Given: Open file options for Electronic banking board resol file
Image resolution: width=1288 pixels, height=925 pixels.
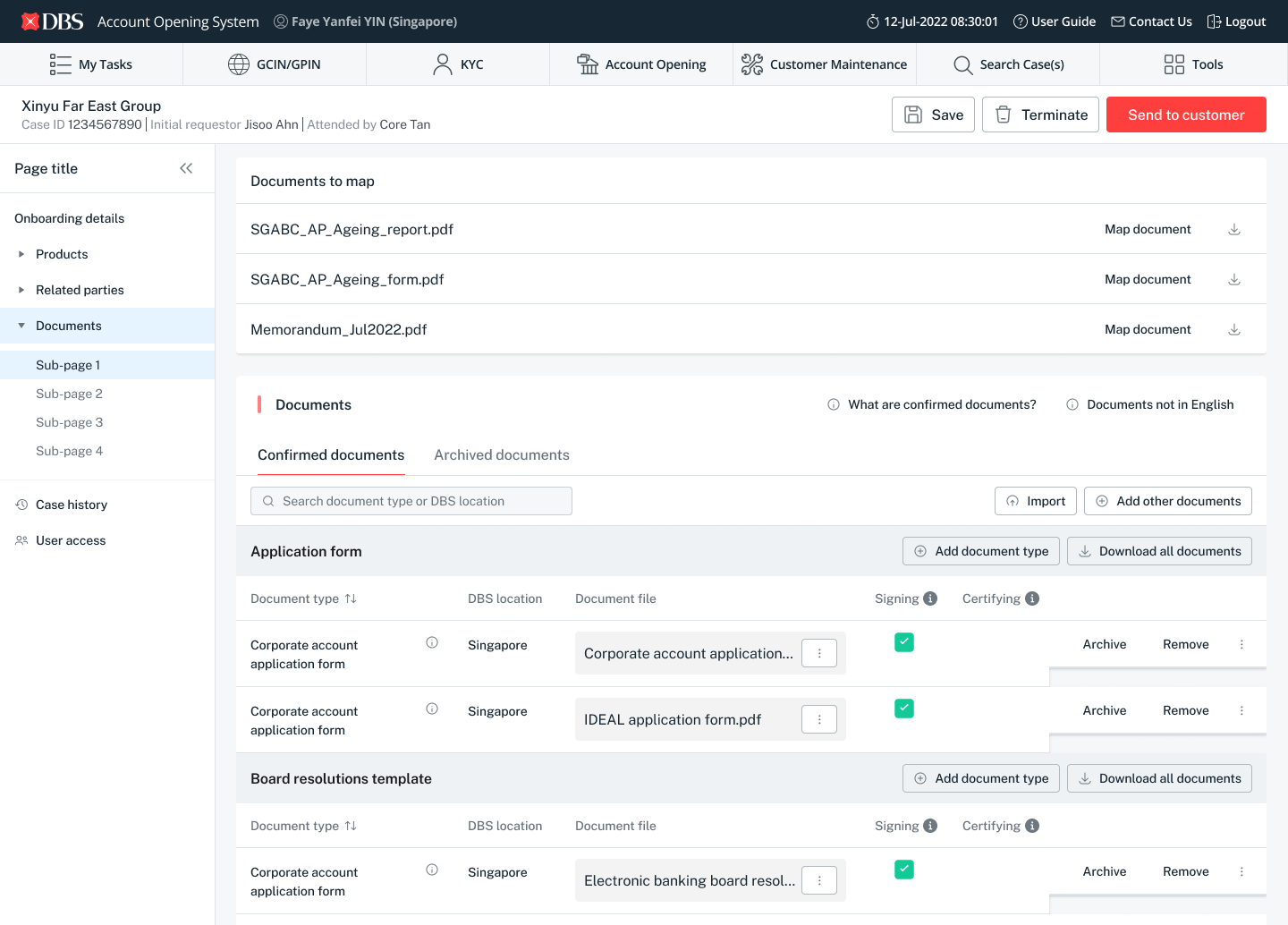Looking at the screenshot, I should tap(819, 880).
